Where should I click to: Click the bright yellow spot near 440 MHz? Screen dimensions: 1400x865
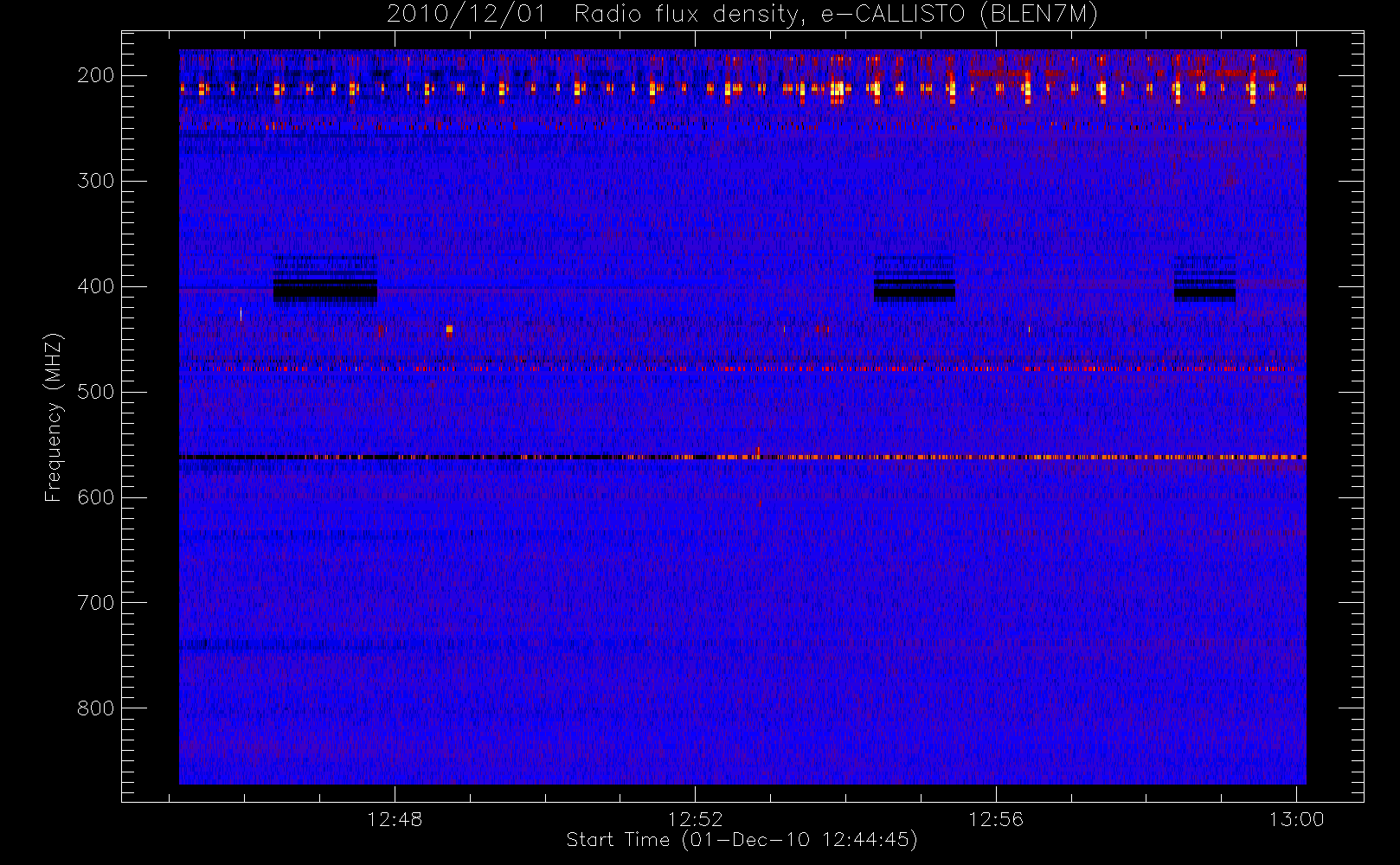tap(449, 330)
